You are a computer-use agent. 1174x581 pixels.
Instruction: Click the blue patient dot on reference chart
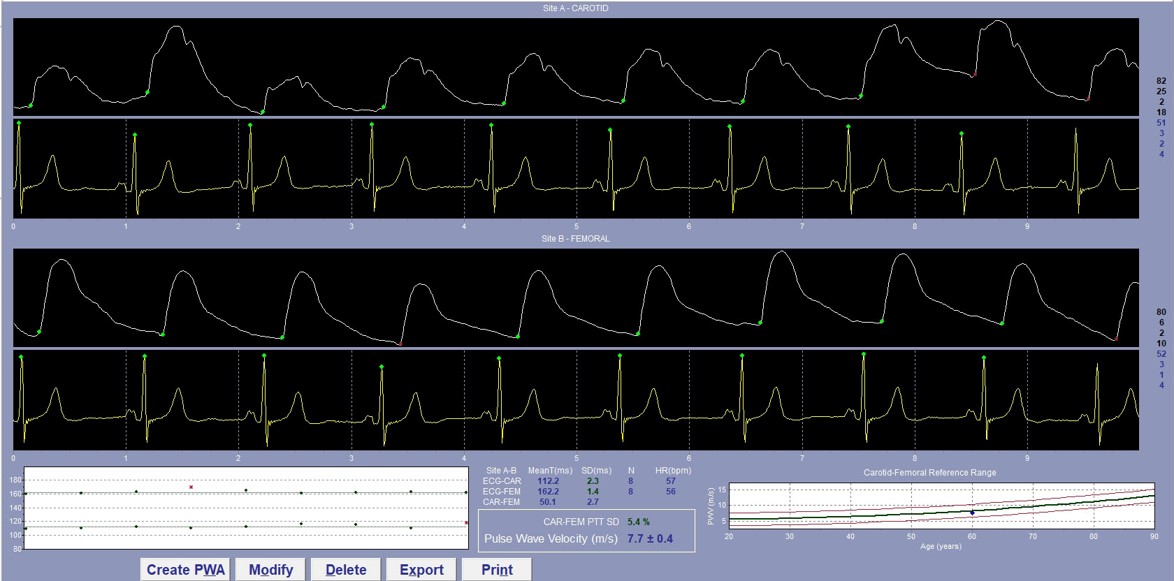pos(971,512)
